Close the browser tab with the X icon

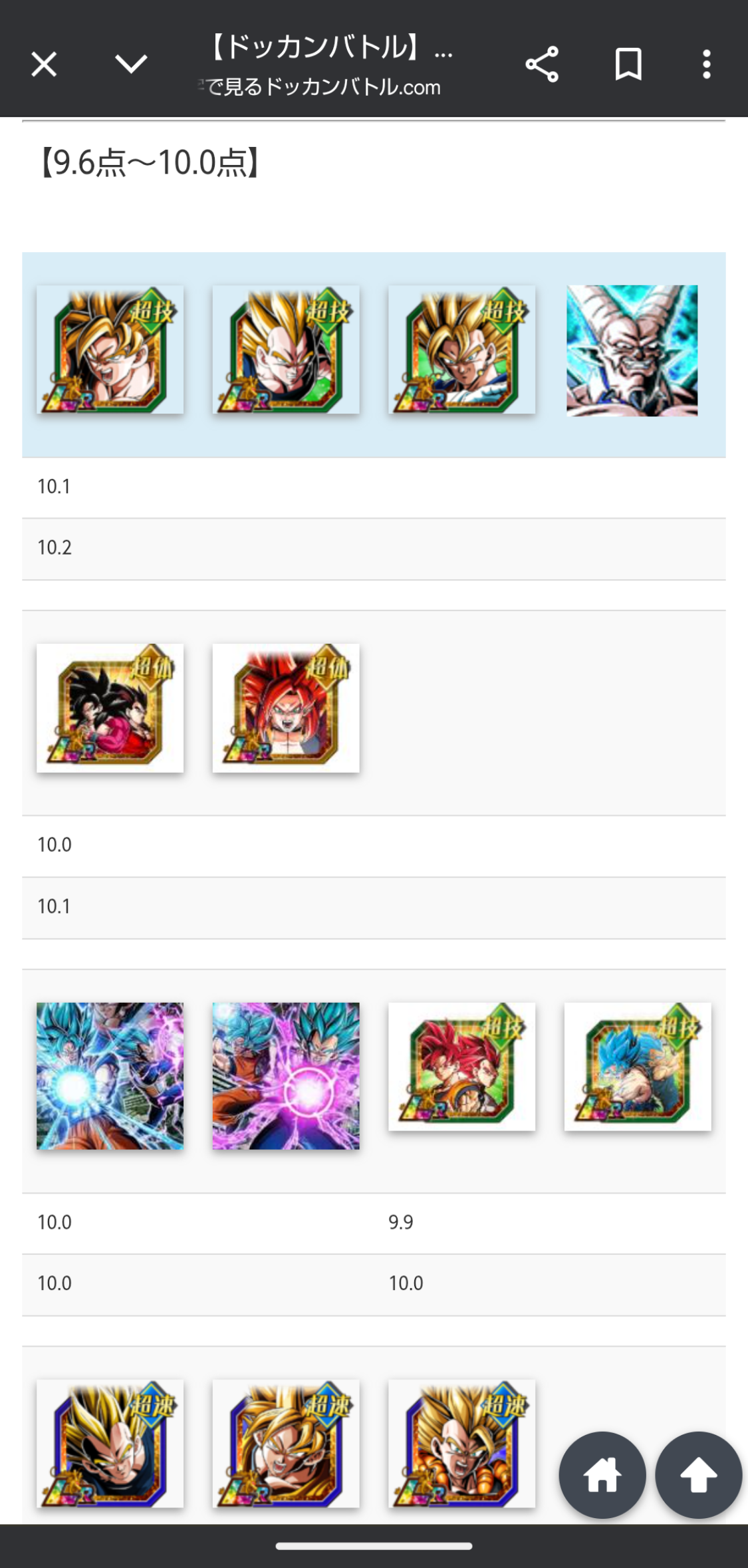pos(44,65)
